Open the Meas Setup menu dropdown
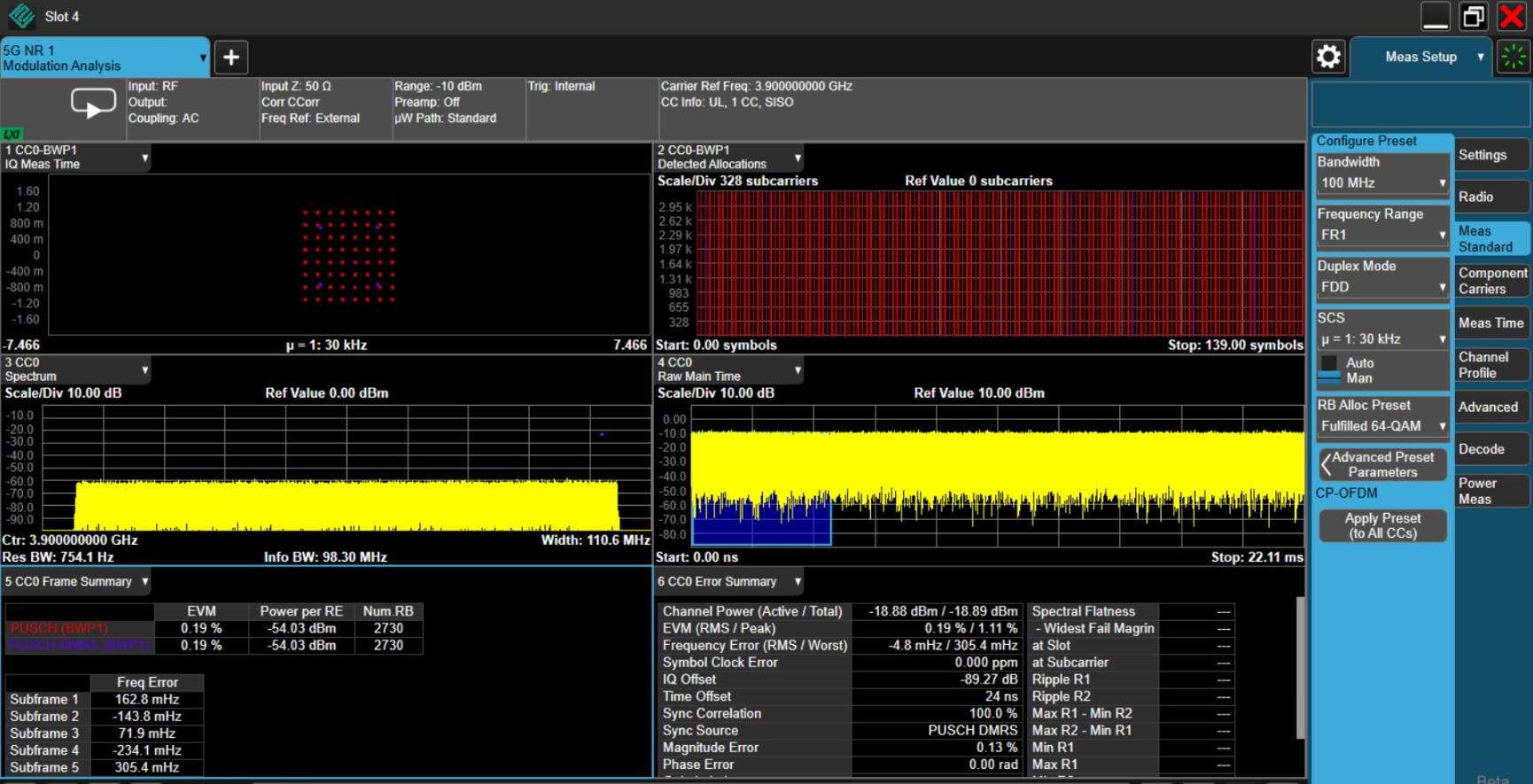1533x784 pixels. pyautogui.click(x=1420, y=57)
